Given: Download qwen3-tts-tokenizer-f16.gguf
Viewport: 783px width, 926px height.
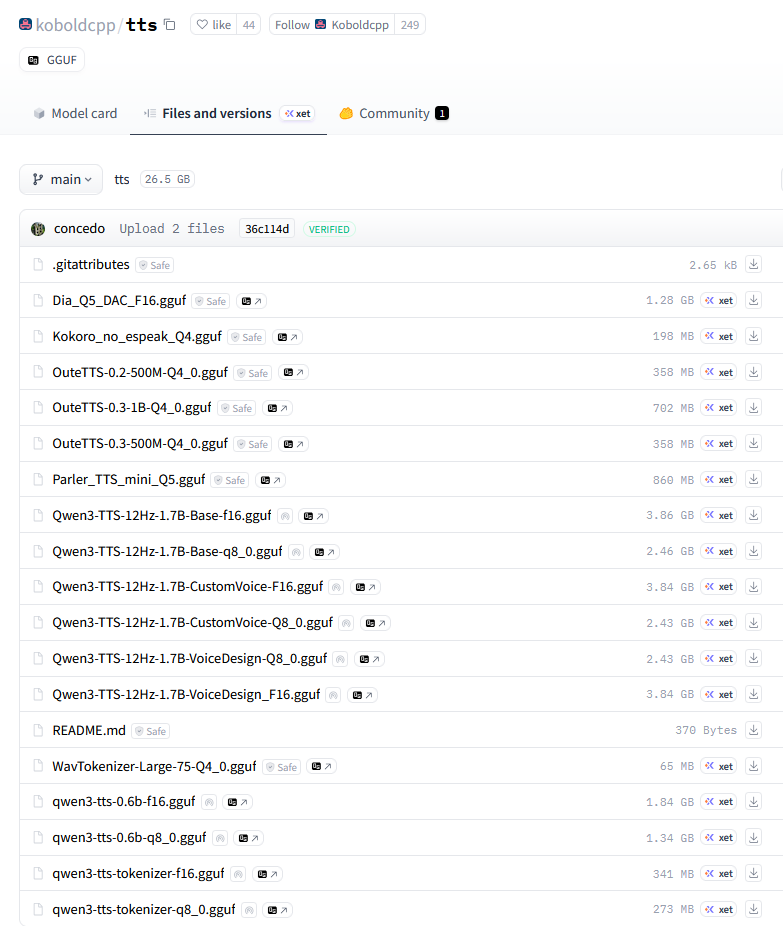Looking at the screenshot, I should coord(753,873).
